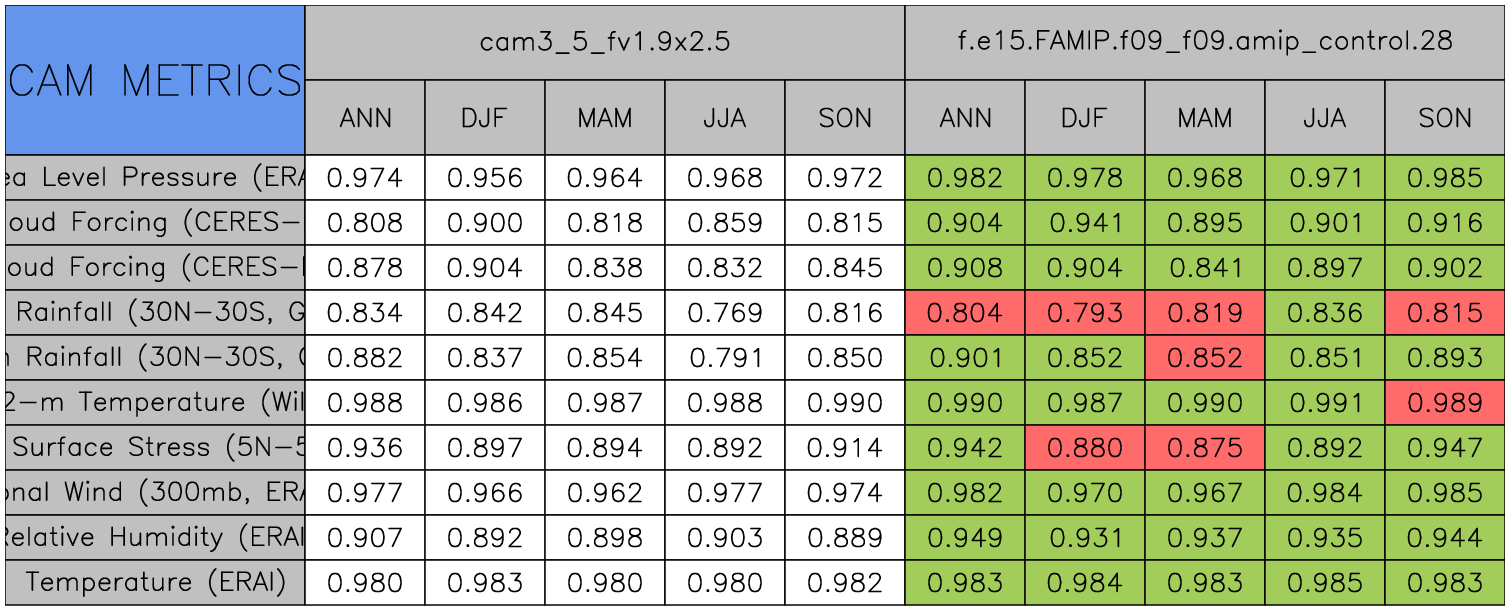The height and width of the screenshot is (611, 1510).
Task: Click the white cell with value 0.808
Action: [x=365, y=223]
